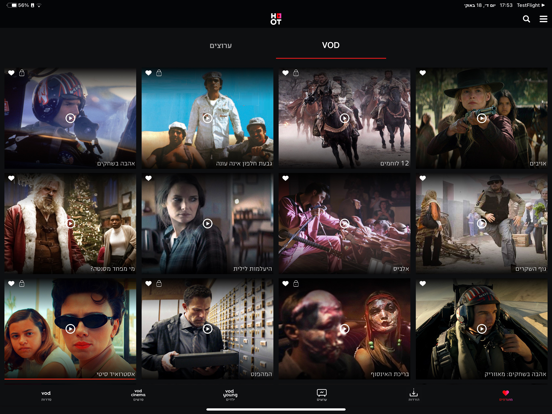Play גבעת חלפון אינה עונה via play icon

click(x=207, y=118)
